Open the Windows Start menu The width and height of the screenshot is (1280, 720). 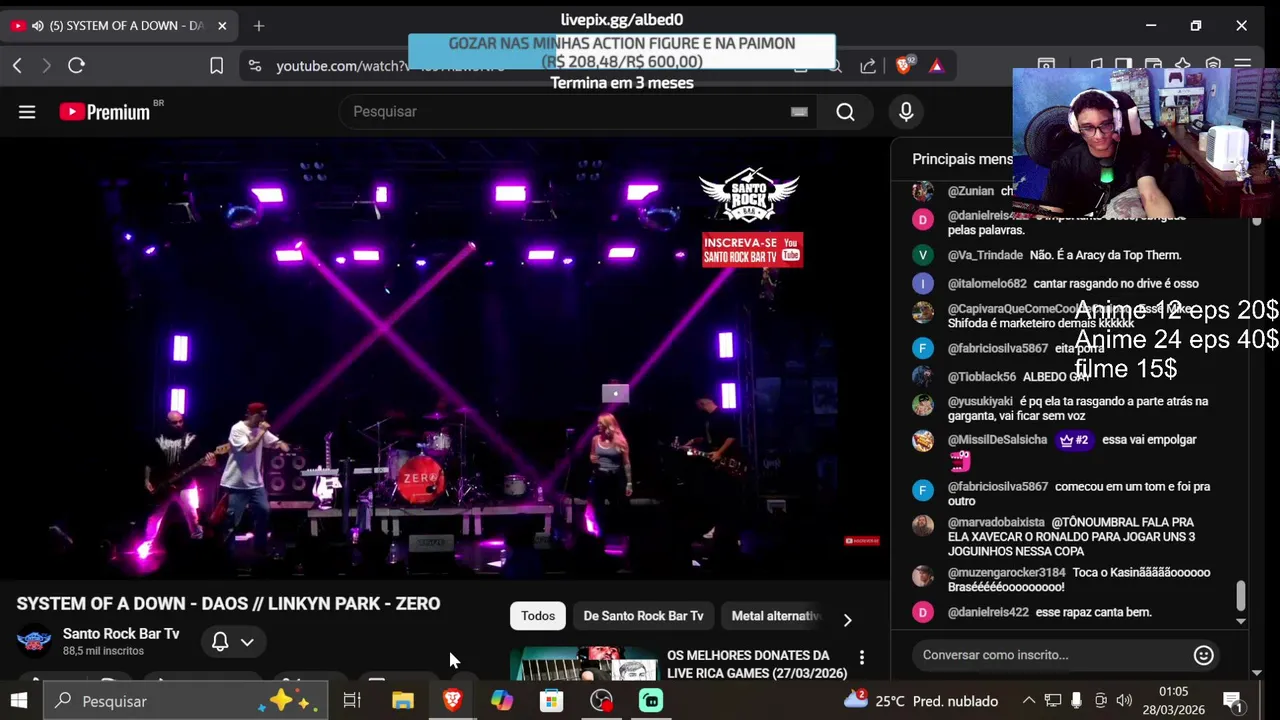click(19, 701)
